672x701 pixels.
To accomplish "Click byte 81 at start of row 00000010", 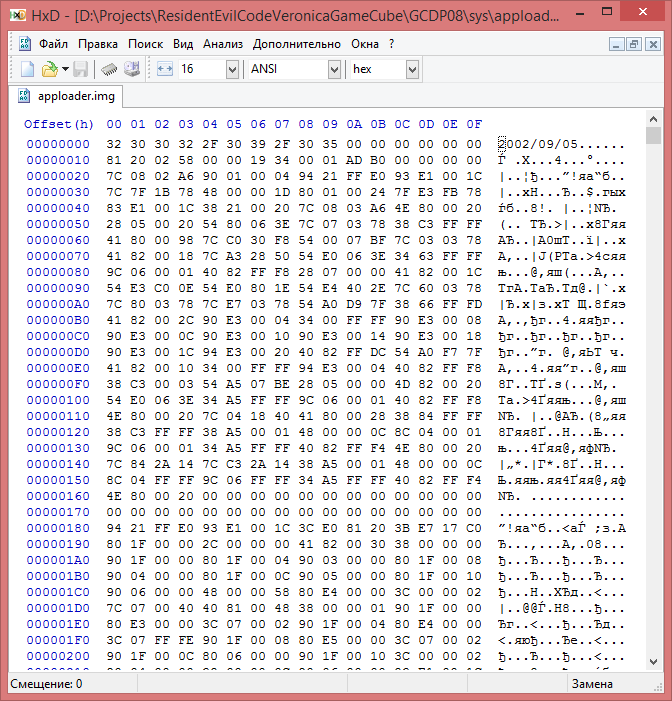I will tap(114, 160).
